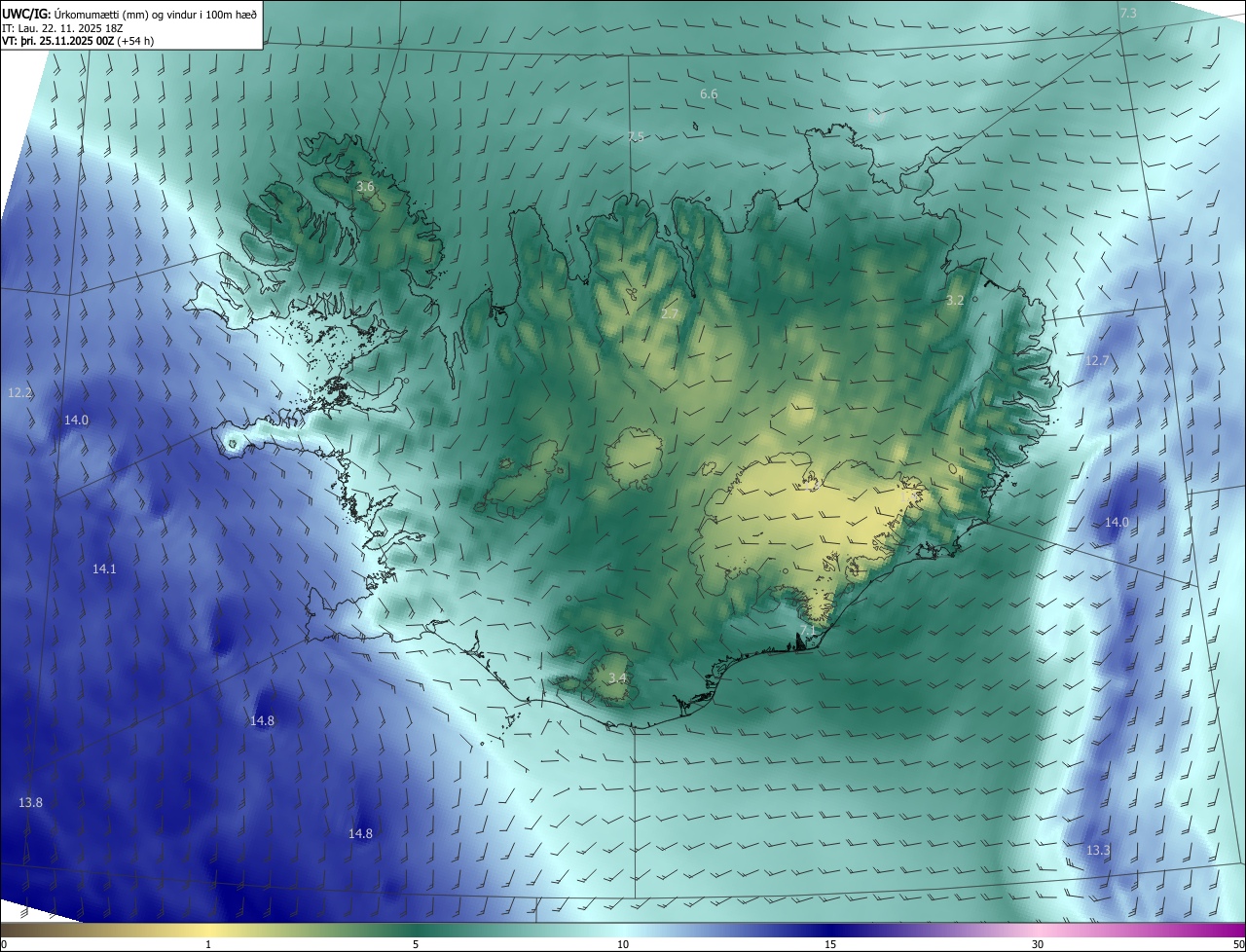
Task: Click the 3.4 value over the small glacier
Action: 617,677
